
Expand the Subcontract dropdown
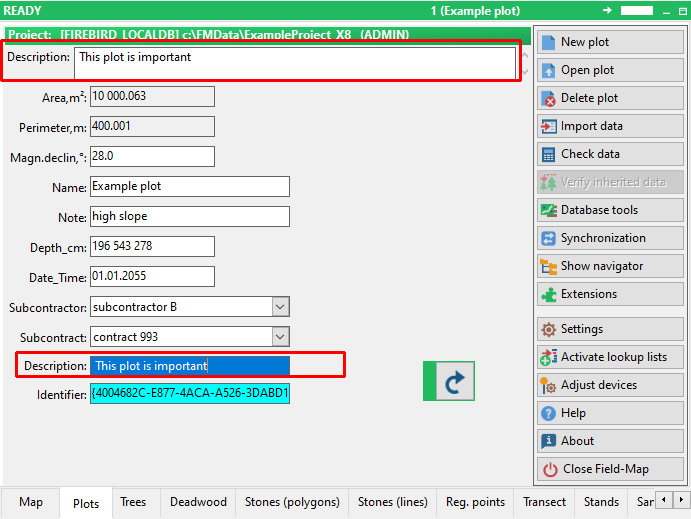pyautogui.click(x=280, y=337)
